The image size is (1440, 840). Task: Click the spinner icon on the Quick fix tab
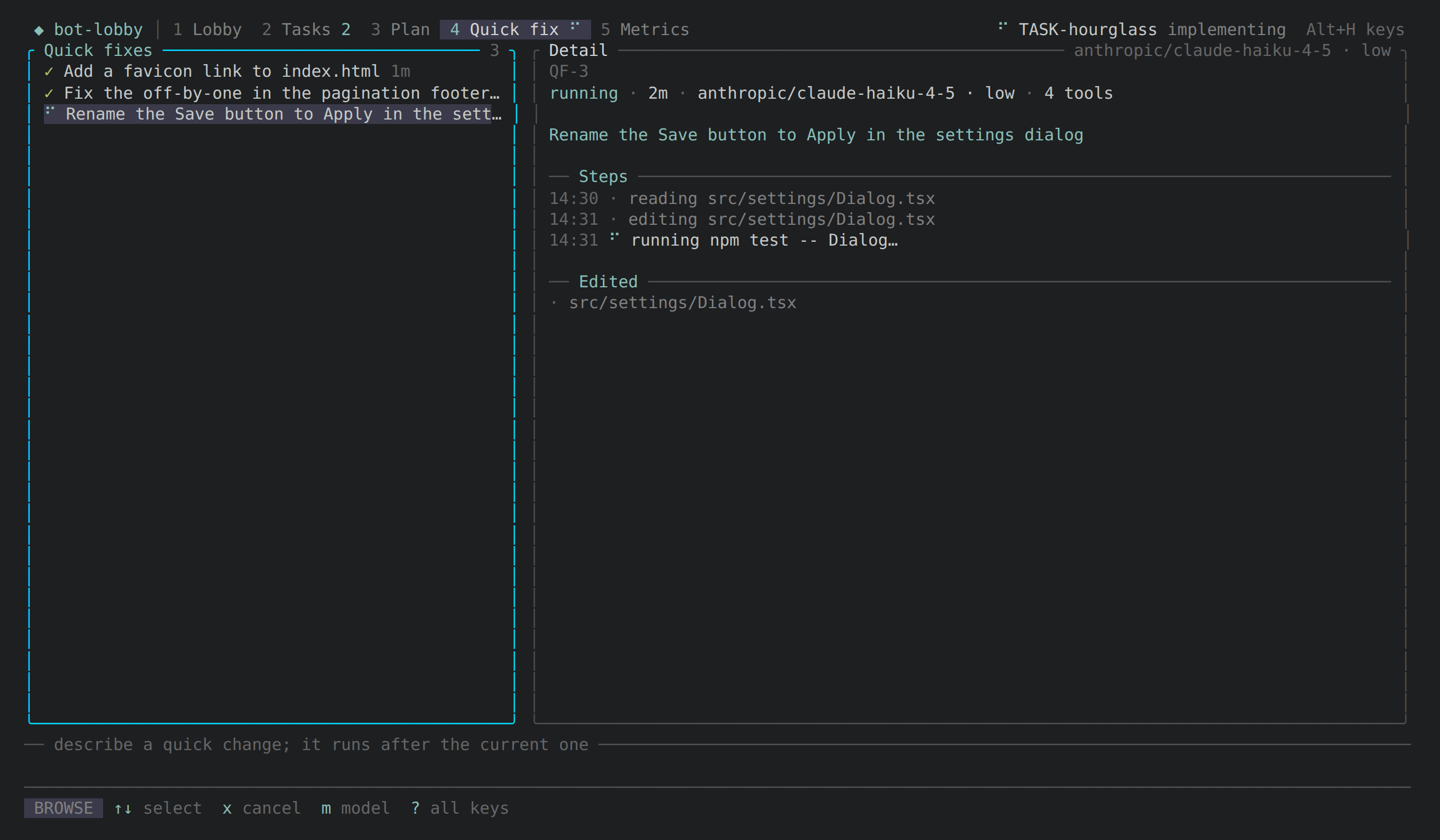click(575, 26)
